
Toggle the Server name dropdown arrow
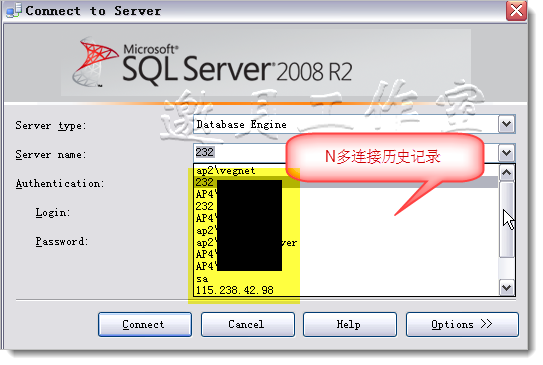(507, 153)
